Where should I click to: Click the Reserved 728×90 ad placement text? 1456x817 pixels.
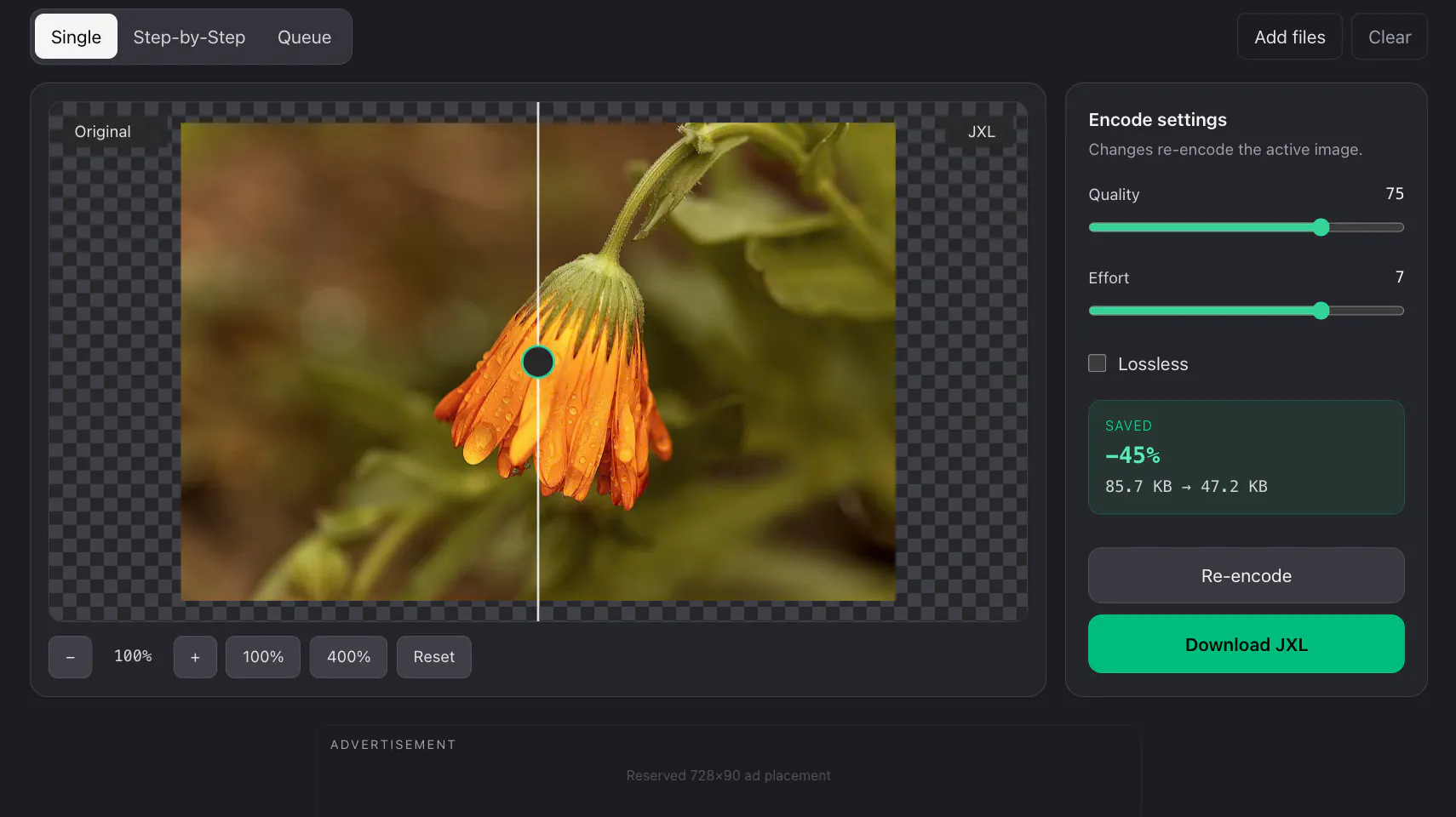(x=728, y=775)
